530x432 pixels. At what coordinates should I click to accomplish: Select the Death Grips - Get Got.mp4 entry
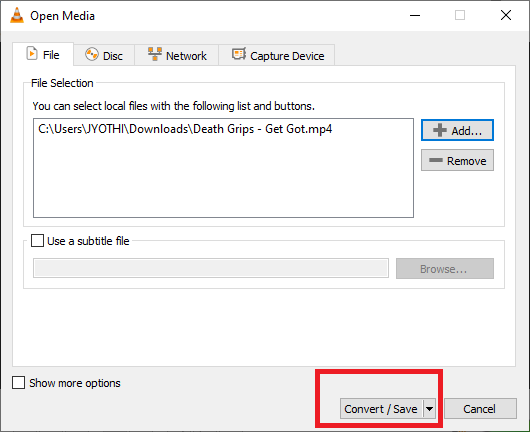click(x=185, y=129)
